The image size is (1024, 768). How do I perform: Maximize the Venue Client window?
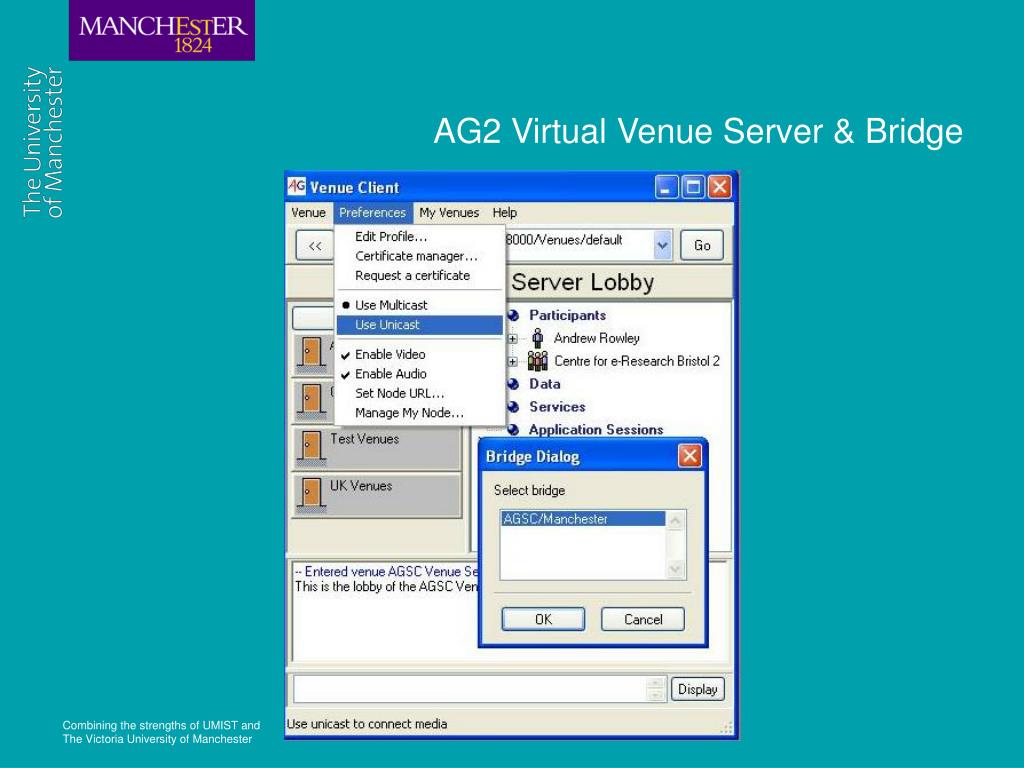click(693, 187)
